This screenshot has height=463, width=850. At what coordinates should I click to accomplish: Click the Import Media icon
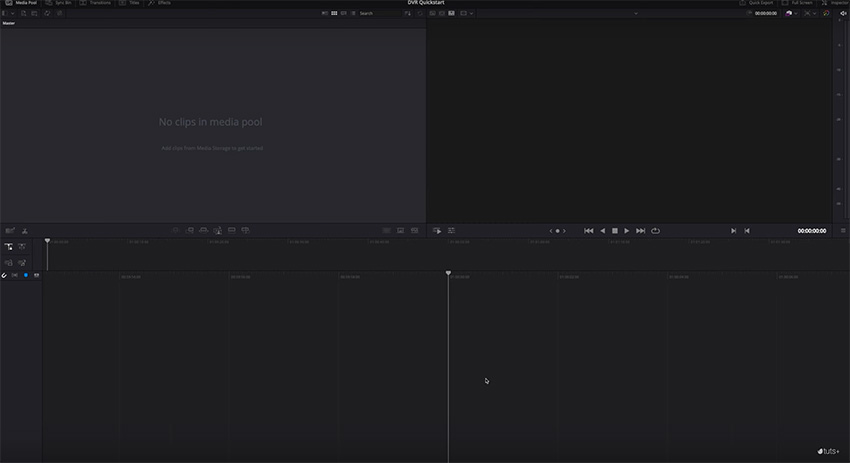coord(23,13)
